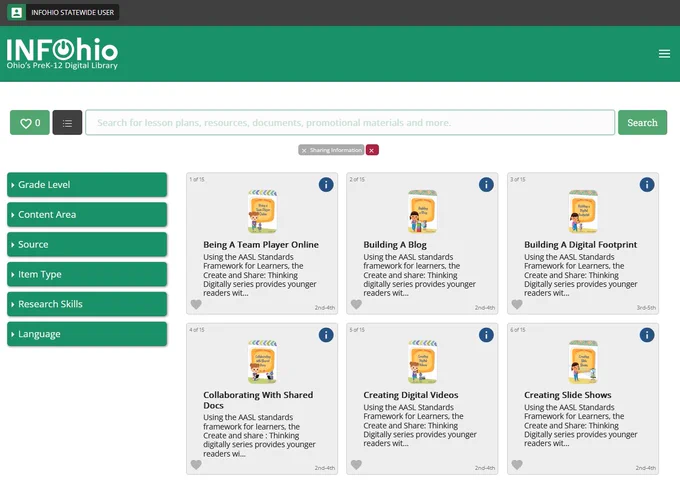Expand the Source filter
Viewport: 680px width, 482px height.
click(x=87, y=245)
